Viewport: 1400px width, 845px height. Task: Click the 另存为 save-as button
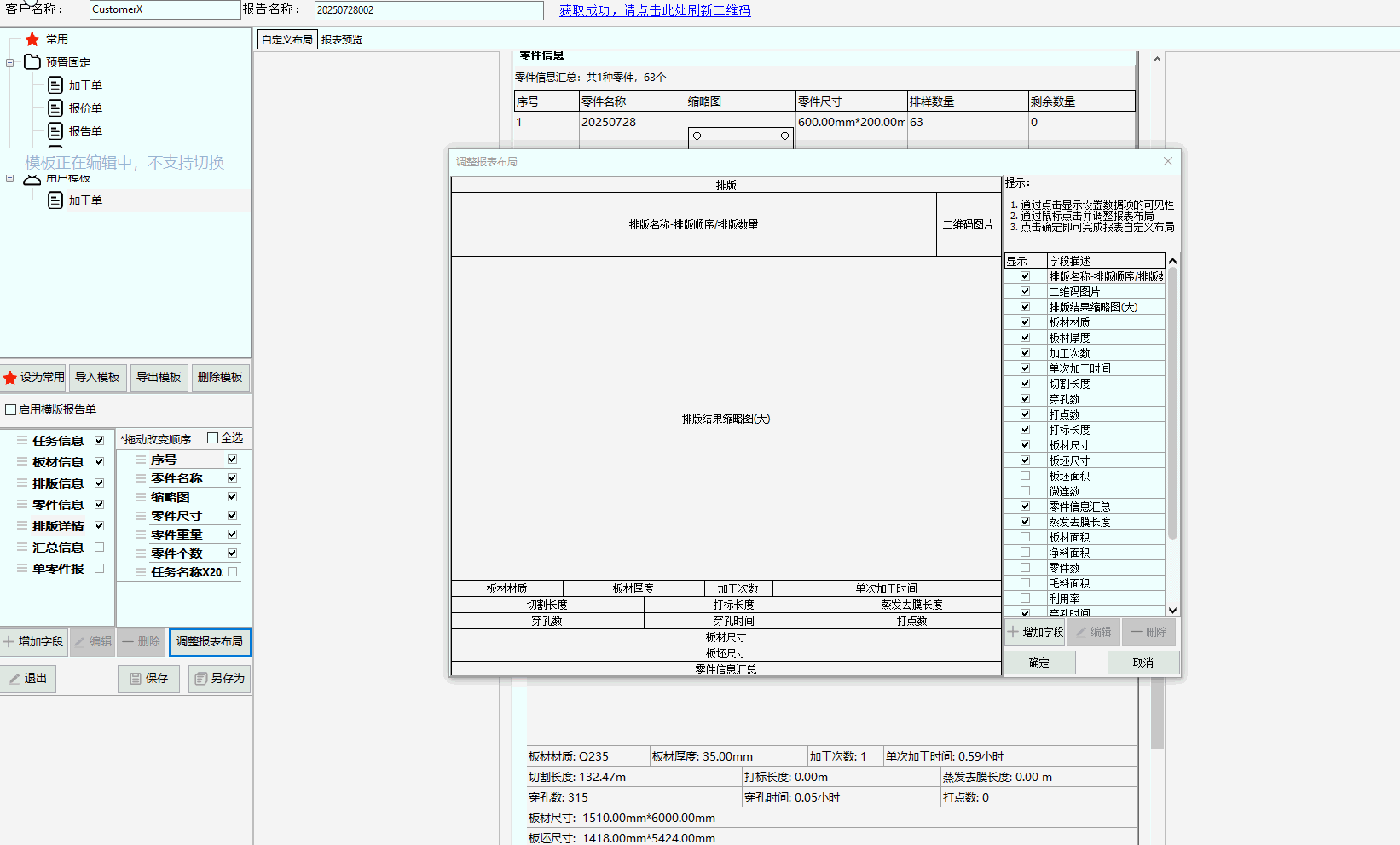(219, 679)
